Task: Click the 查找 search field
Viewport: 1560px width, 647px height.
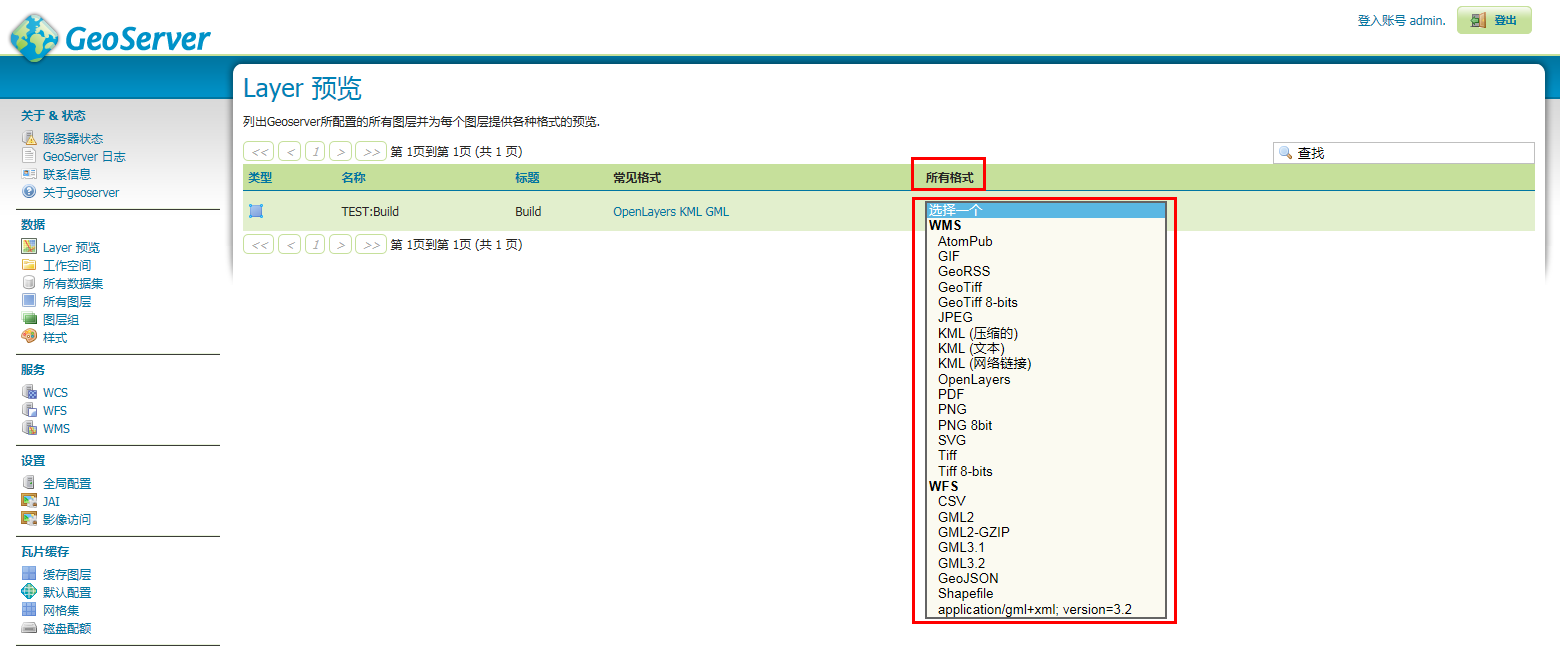Action: [x=1403, y=153]
